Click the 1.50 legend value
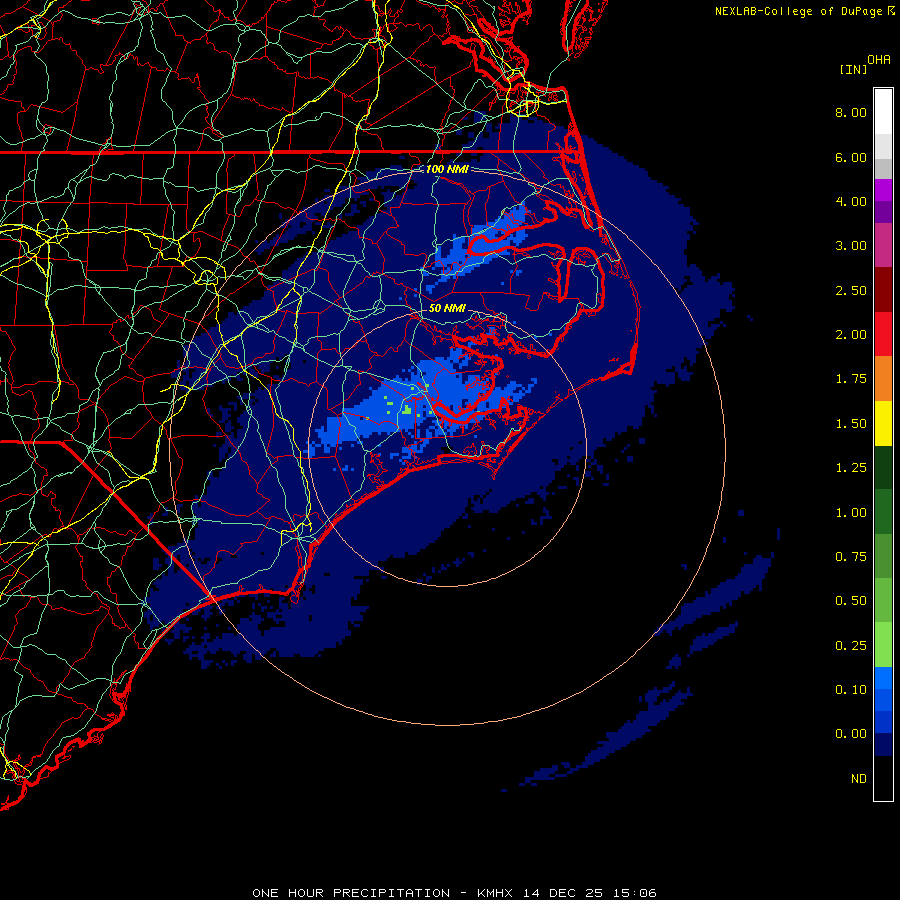The image size is (900, 900). click(851, 424)
